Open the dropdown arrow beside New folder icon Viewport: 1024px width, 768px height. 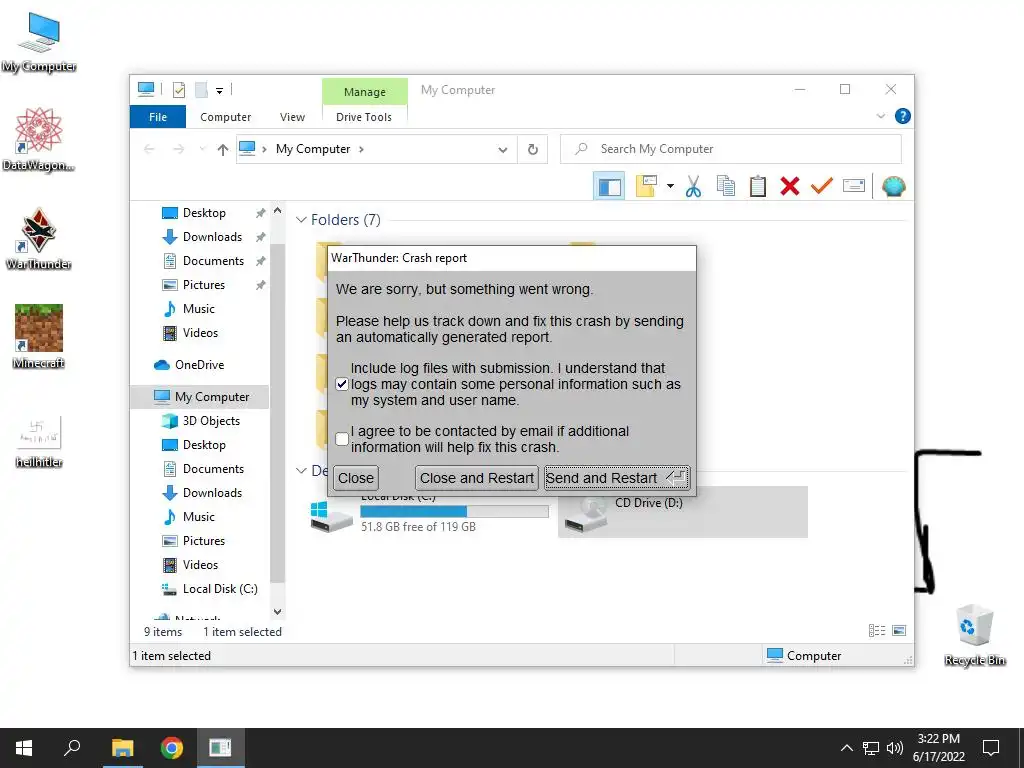[x=670, y=187]
